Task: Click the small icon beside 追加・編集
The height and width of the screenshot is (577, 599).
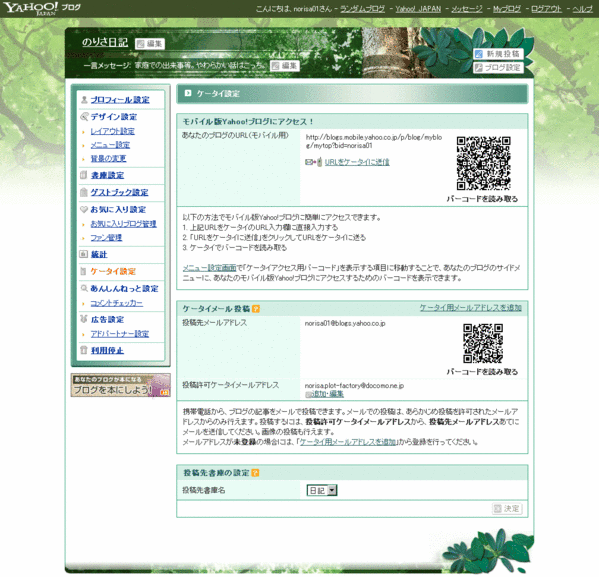Action: (308, 394)
